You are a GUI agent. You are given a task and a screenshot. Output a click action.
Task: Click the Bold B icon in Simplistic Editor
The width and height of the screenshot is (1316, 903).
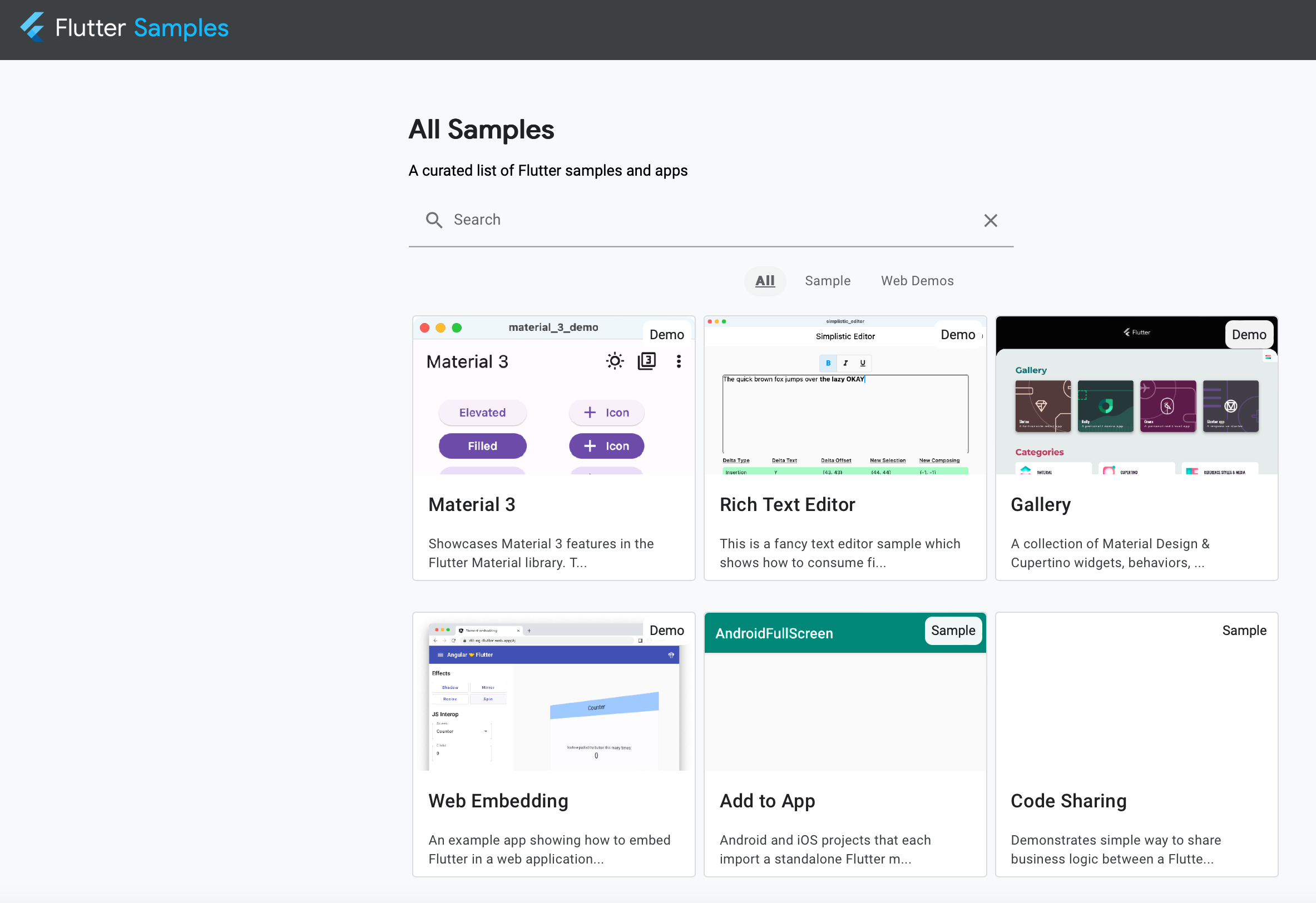point(828,363)
